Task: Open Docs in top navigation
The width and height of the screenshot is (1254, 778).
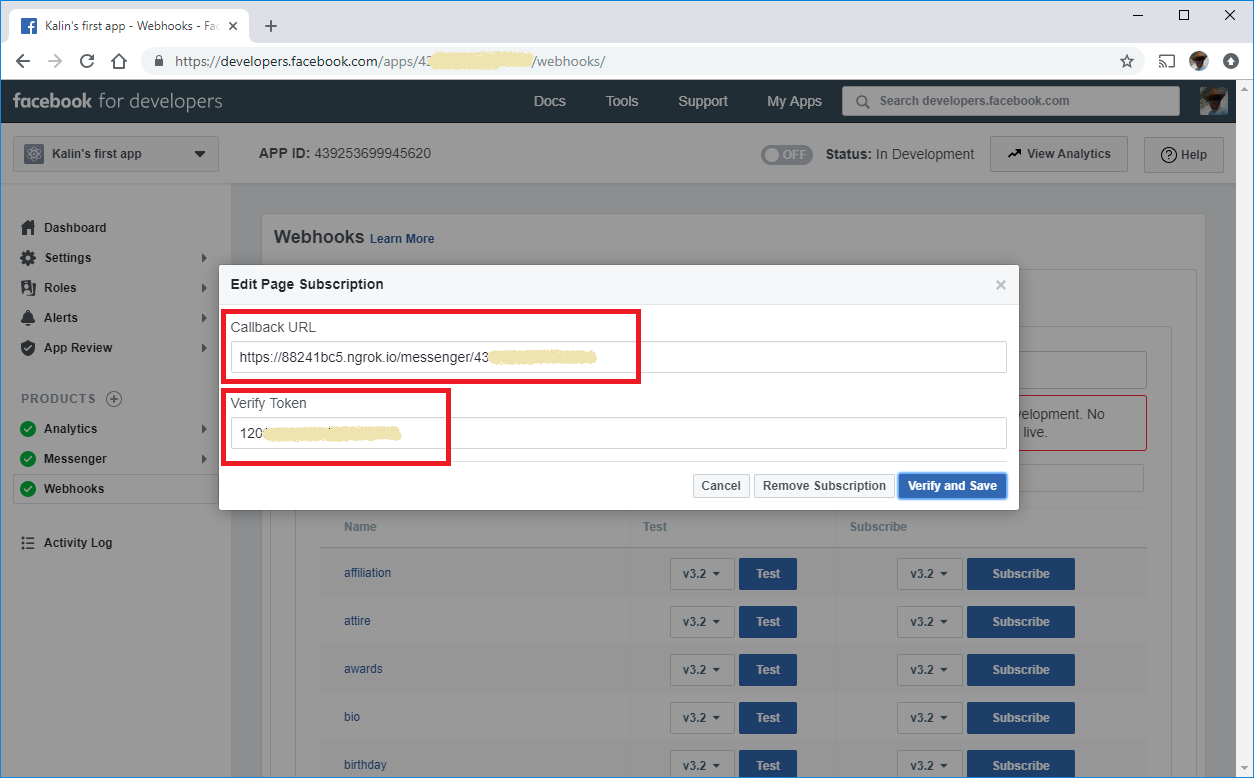Action: click(550, 101)
